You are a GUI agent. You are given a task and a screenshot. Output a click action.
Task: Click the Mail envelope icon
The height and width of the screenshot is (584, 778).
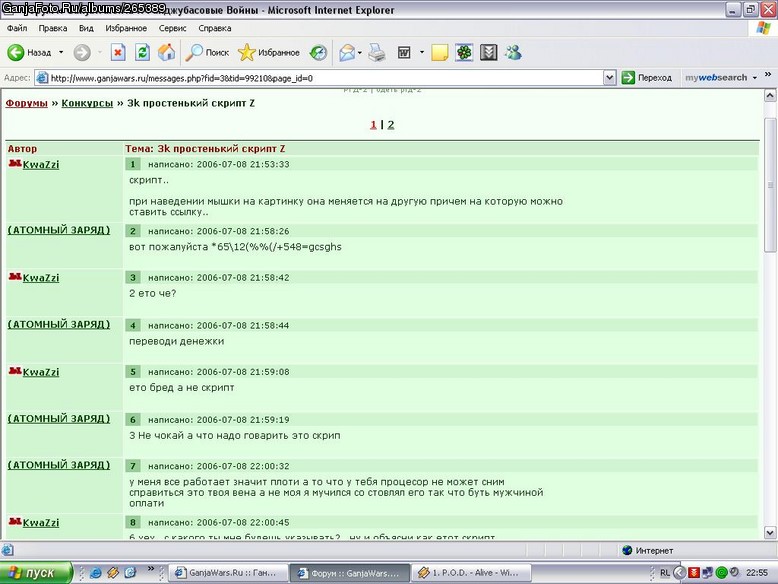tap(347, 52)
